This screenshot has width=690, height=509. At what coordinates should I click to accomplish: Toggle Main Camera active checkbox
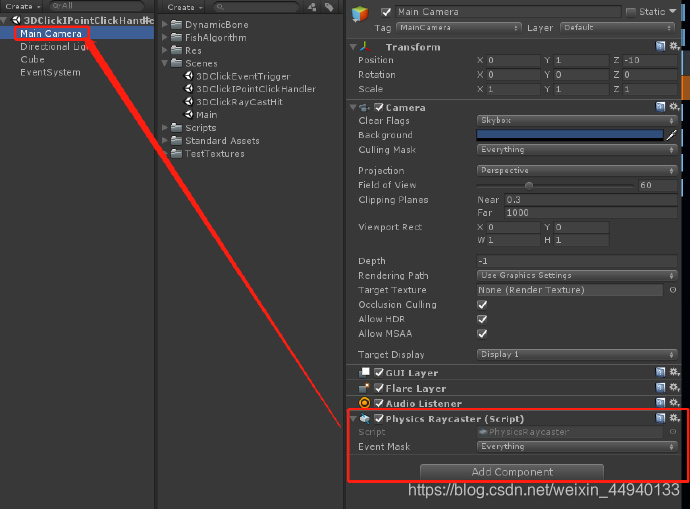click(x=386, y=12)
